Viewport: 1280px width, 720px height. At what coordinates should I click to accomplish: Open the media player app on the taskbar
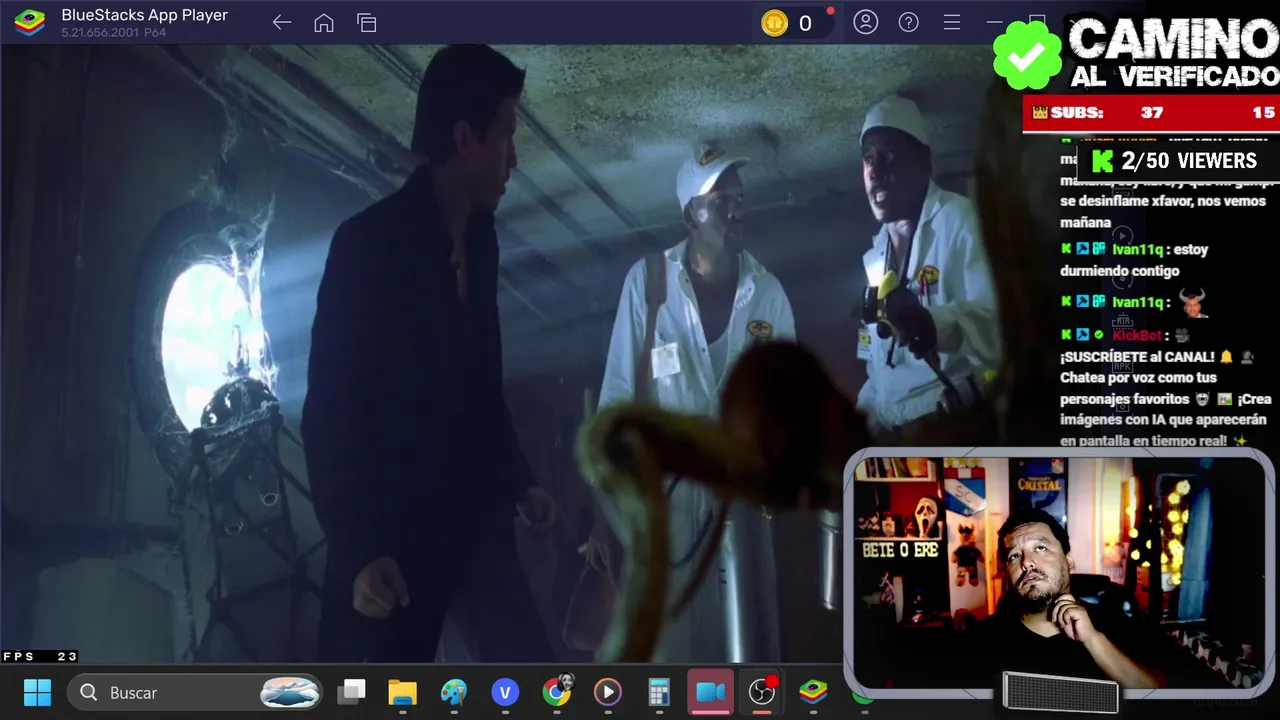click(607, 692)
